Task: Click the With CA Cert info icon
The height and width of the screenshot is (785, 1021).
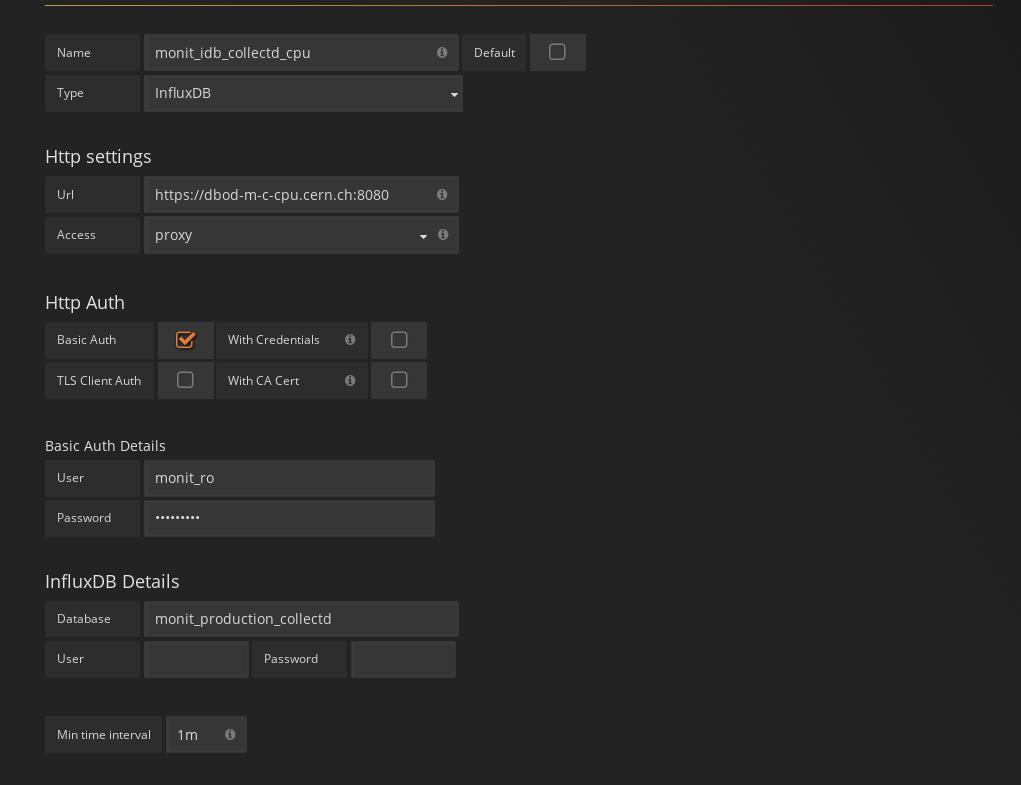Action: [x=350, y=381]
